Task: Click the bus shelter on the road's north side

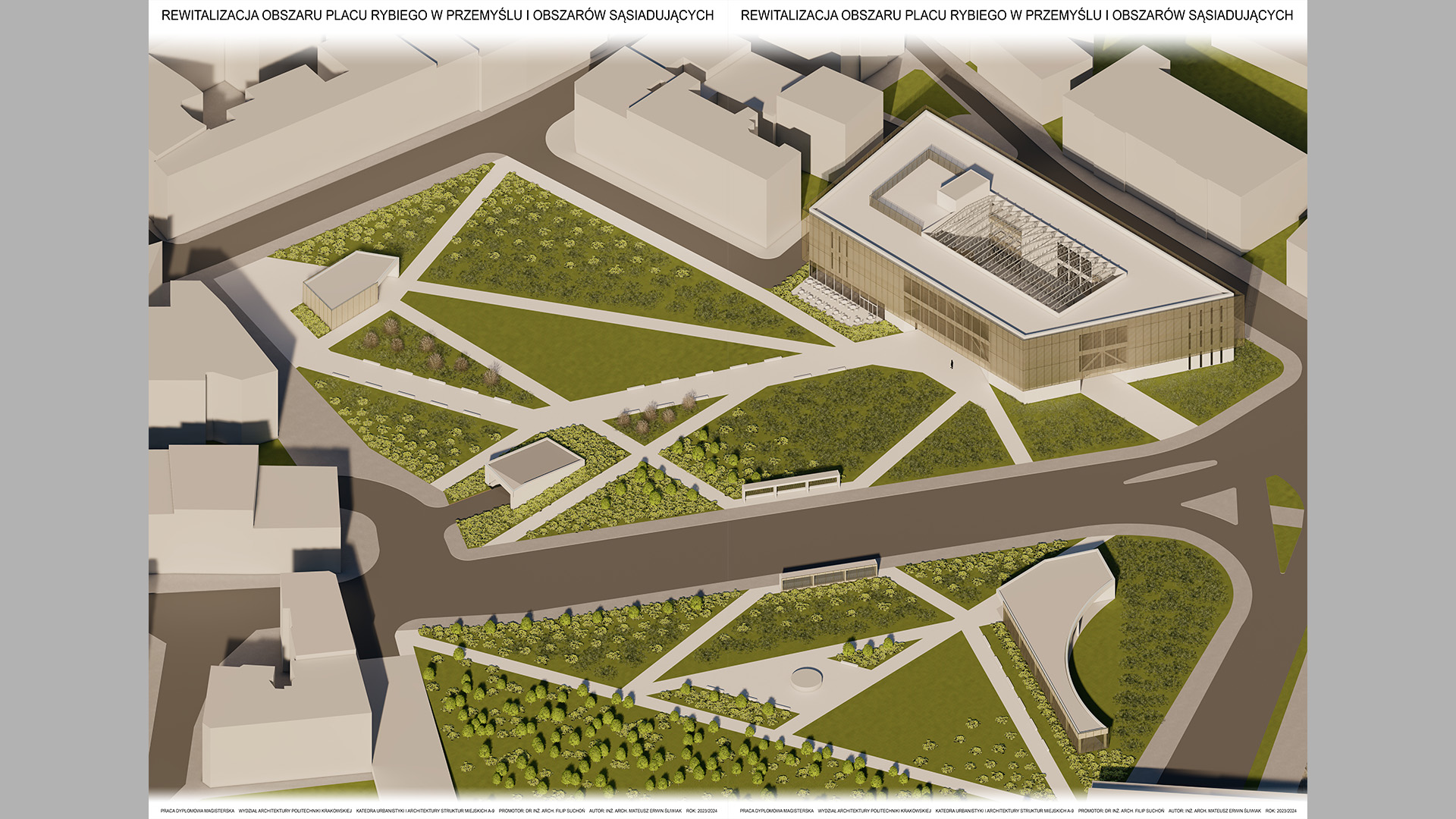Action: pyautogui.click(x=791, y=484)
